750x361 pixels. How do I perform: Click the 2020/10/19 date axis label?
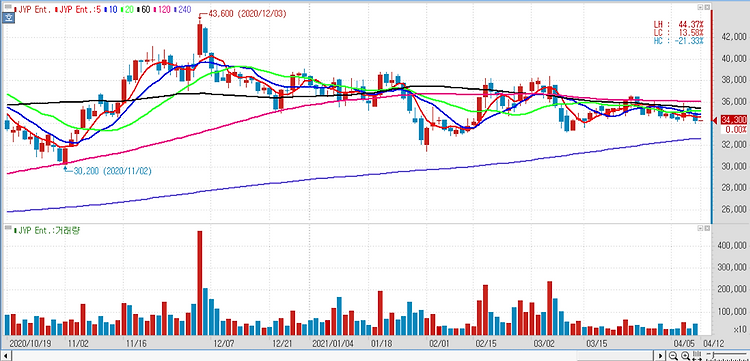[31, 343]
